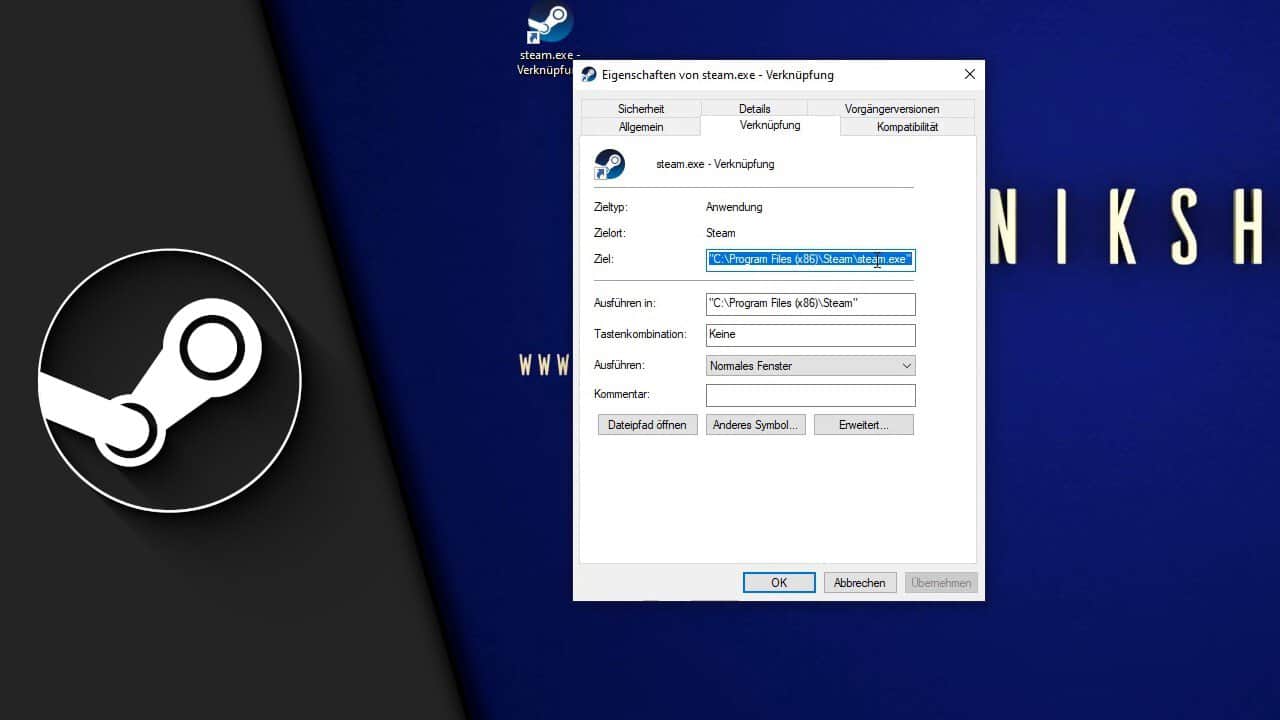
Task: Click the 'Anwendung' value text
Action: point(734,207)
